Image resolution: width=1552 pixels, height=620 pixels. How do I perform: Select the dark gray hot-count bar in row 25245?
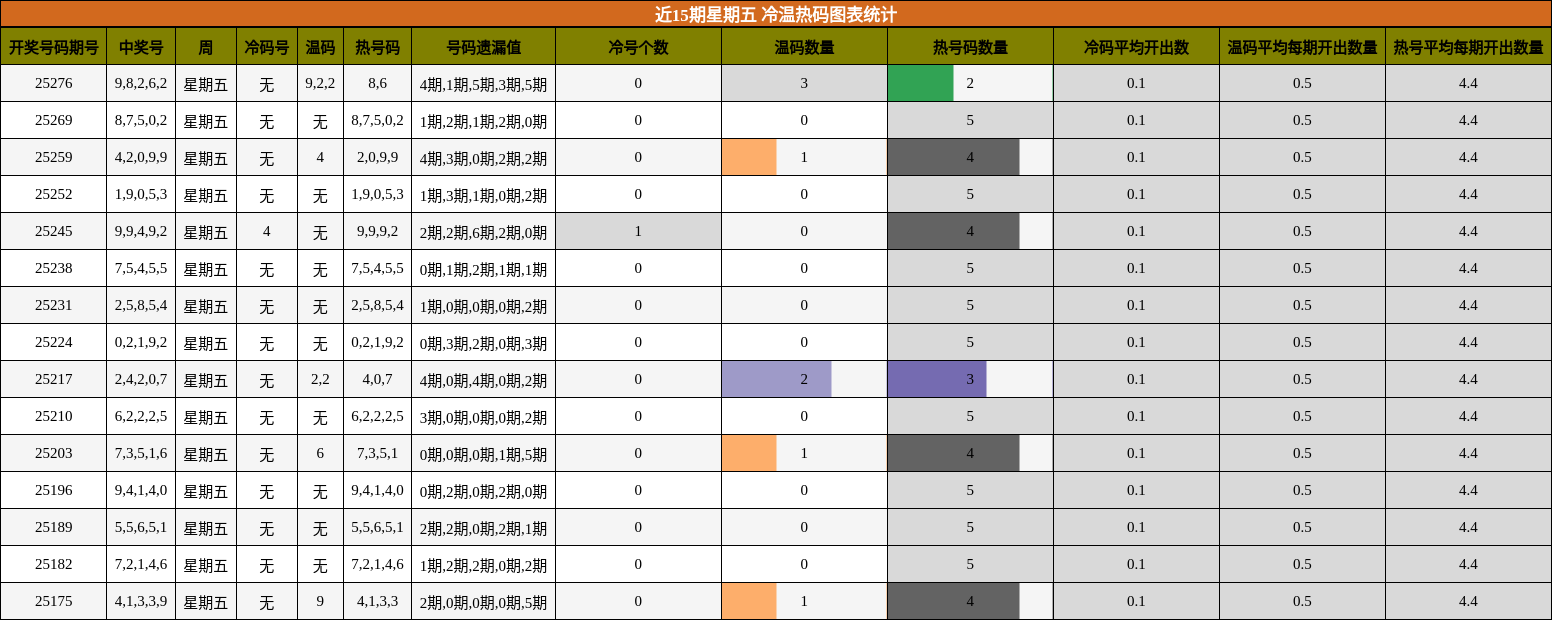[953, 231]
